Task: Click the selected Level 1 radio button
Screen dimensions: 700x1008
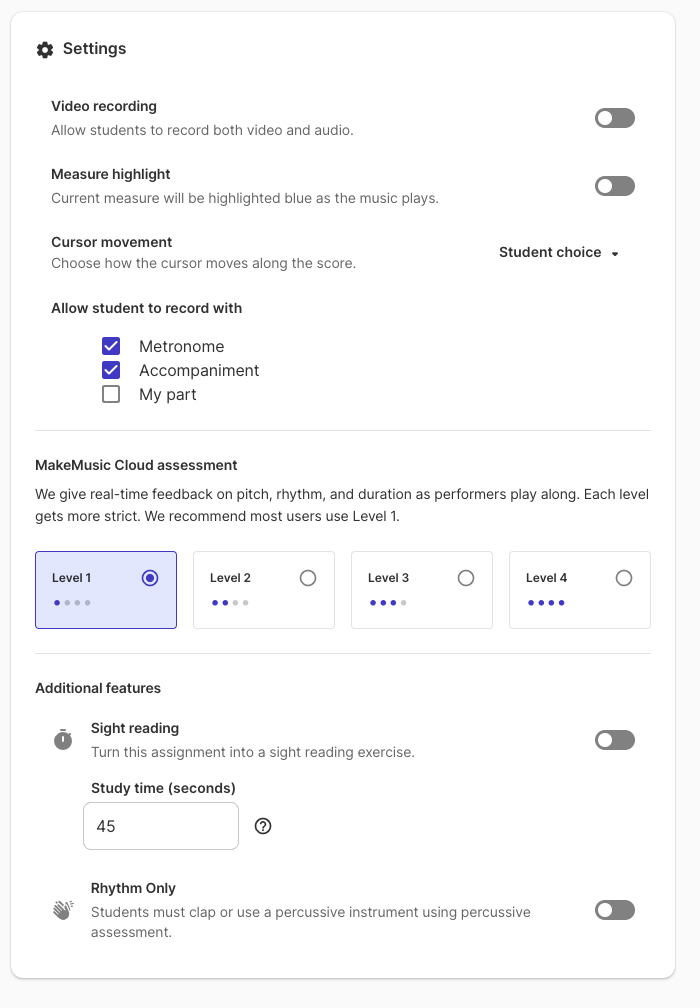Action: pyautogui.click(x=150, y=577)
